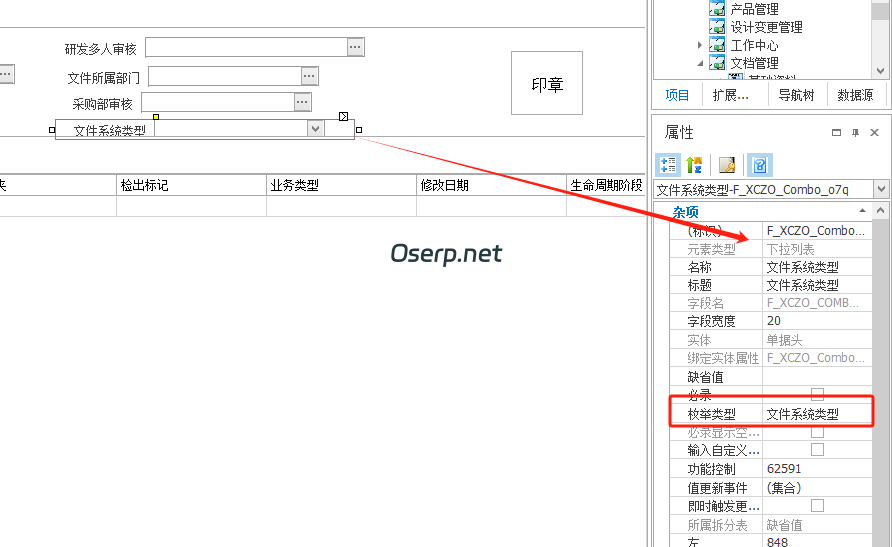Select the 元素类型 property row
The image size is (892, 547).
[771, 249]
